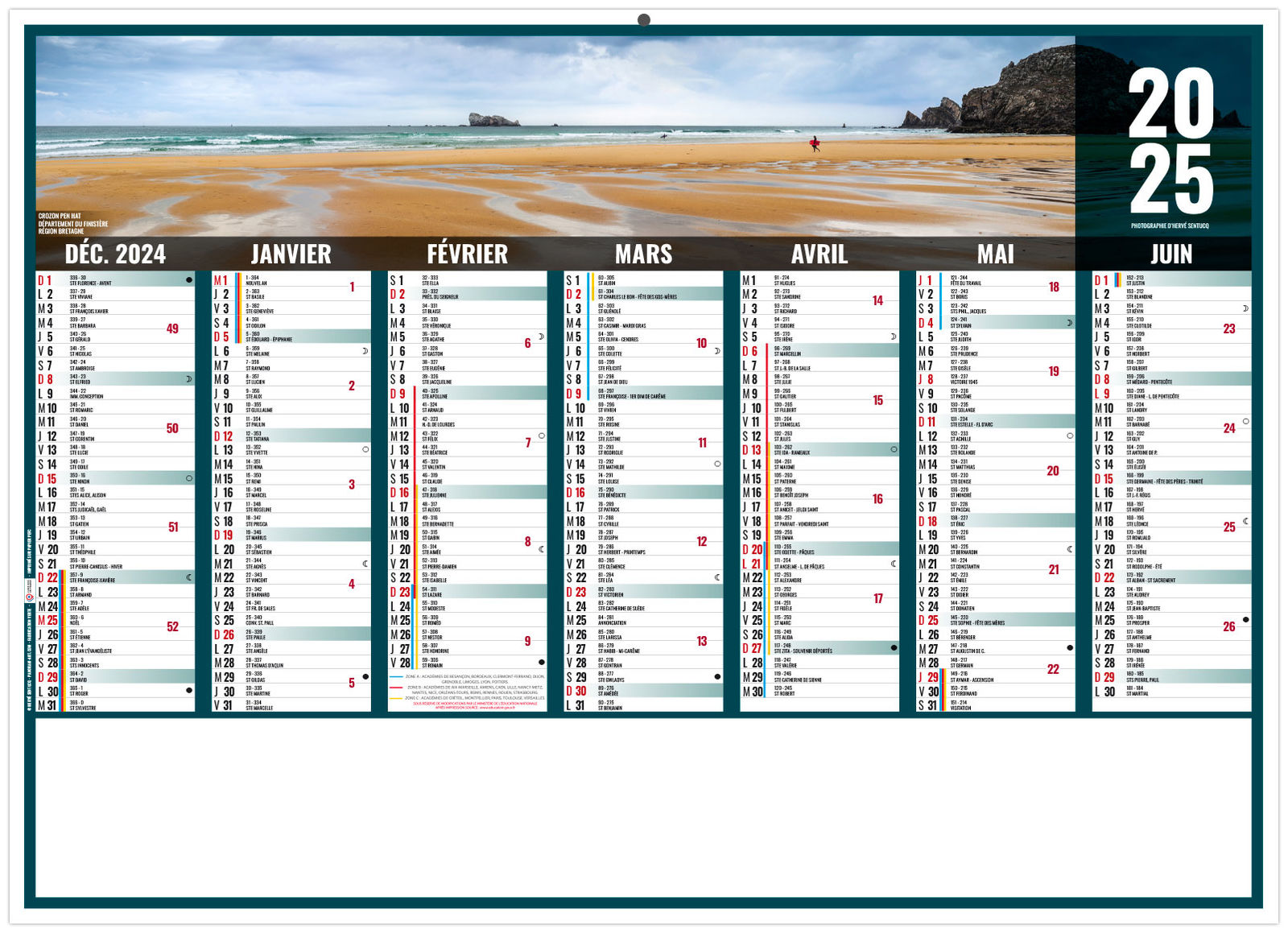Click the new moon symbol on March 29 row

click(717, 677)
